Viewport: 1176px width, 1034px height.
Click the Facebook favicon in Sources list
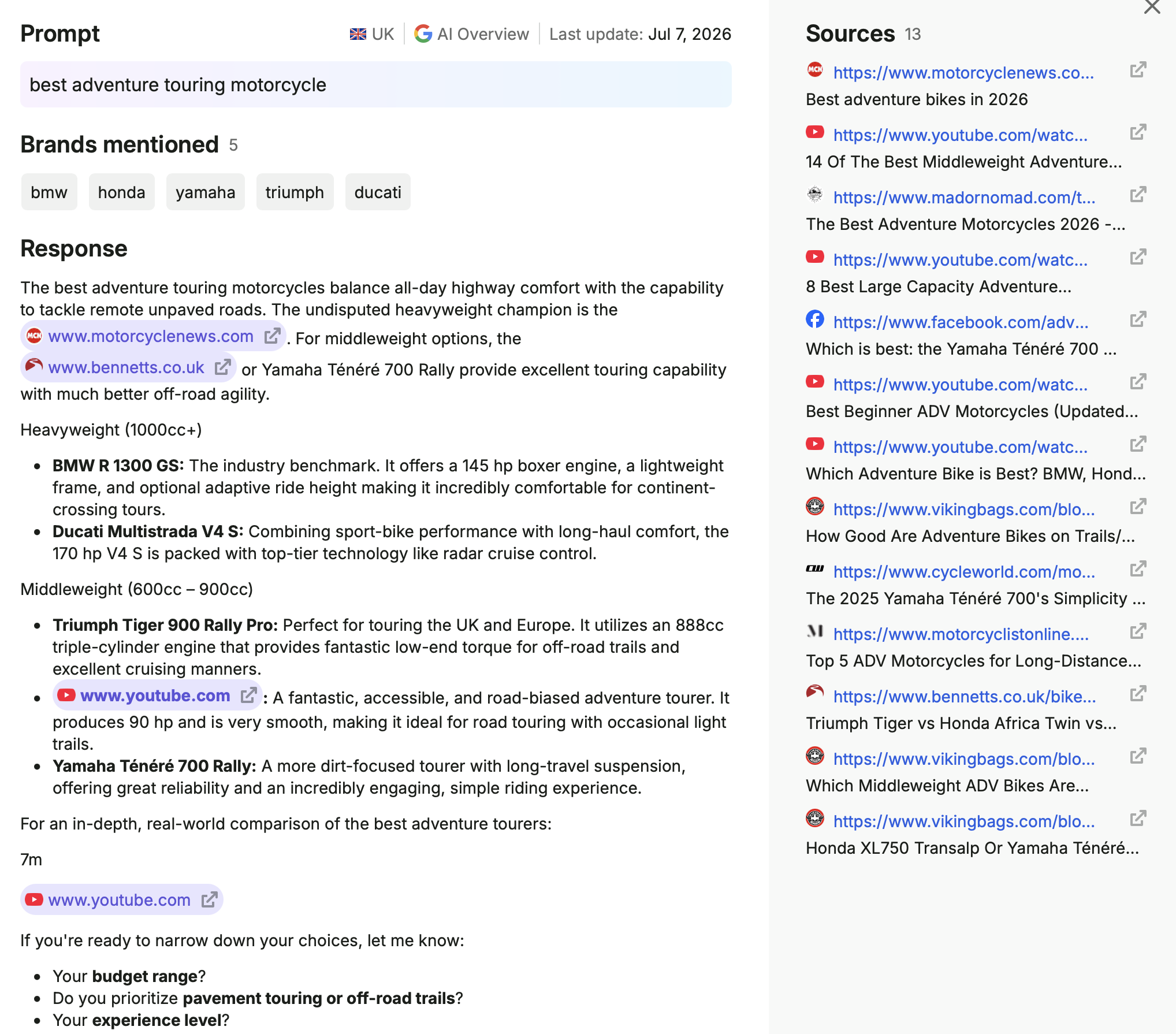click(x=815, y=319)
